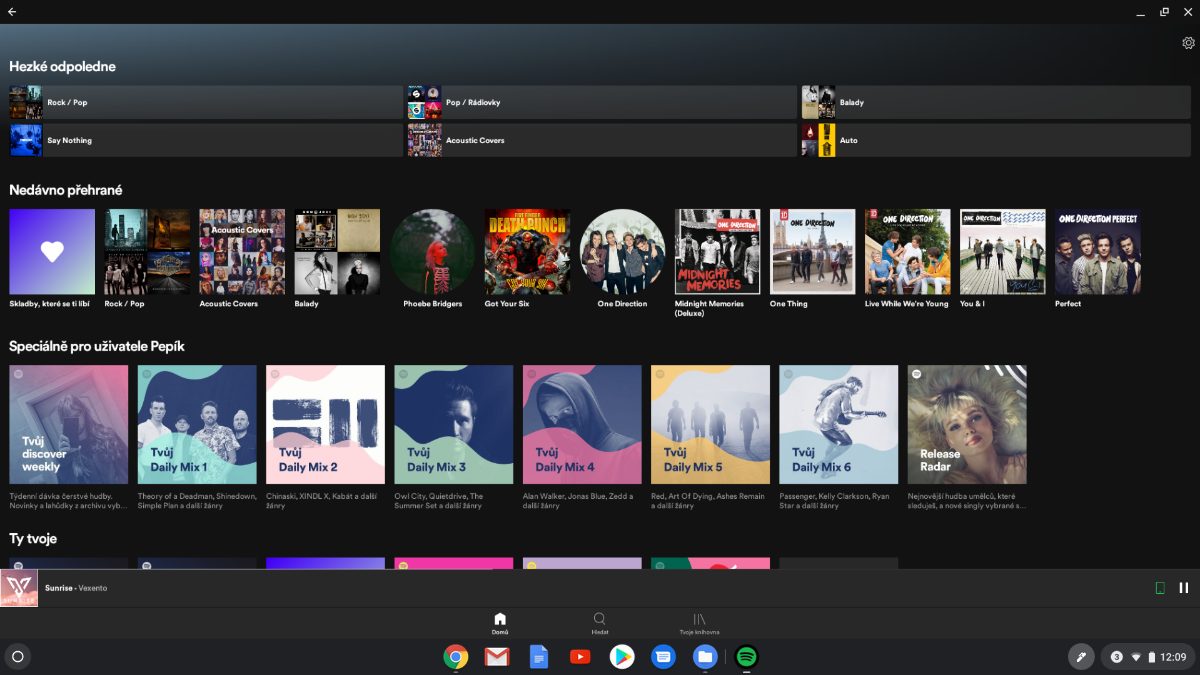Pause the currently playing song
The image size is (1200, 675).
click(1184, 588)
